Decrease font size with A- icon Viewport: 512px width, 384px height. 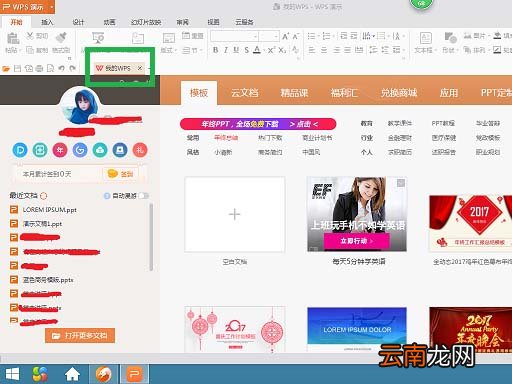point(296,36)
